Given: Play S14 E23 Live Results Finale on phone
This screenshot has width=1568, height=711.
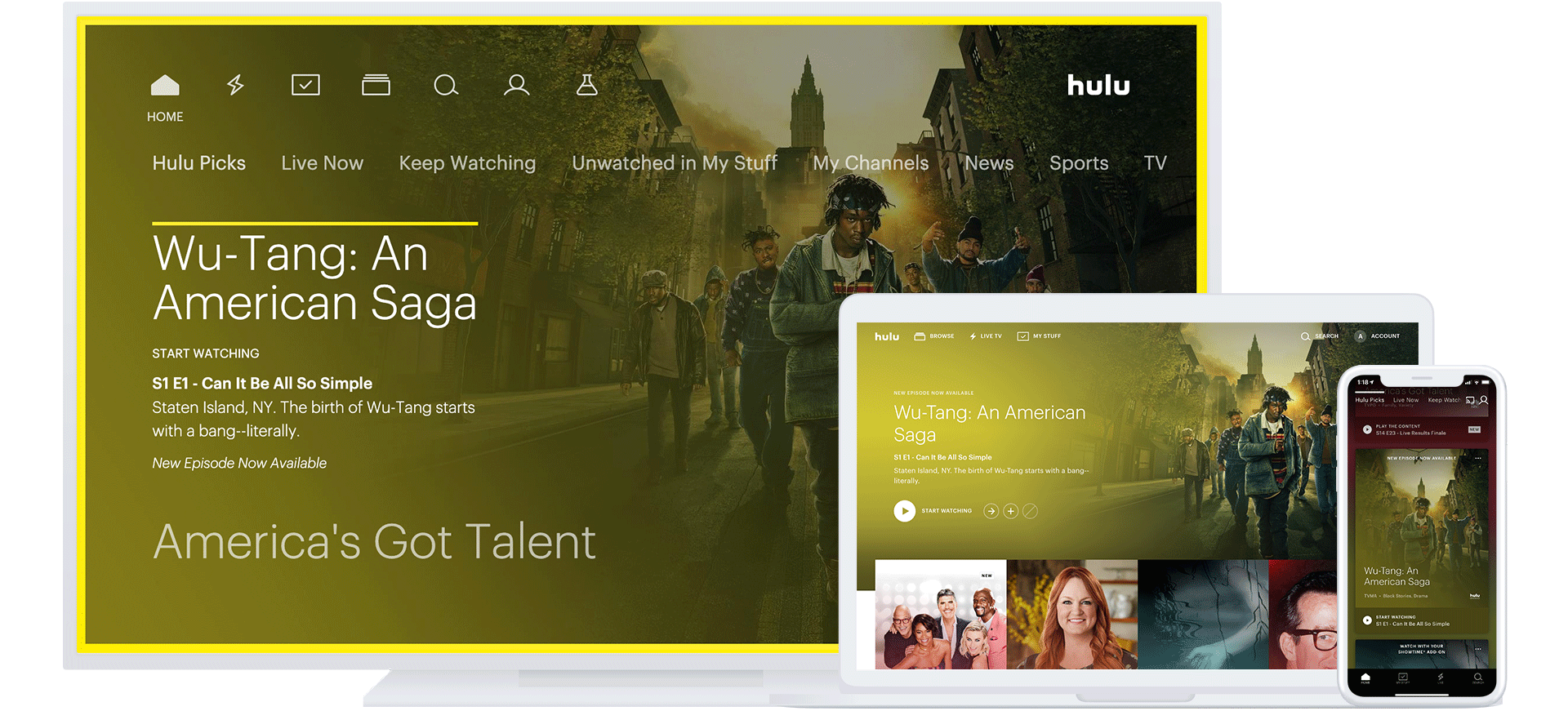Looking at the screenshot, I should click(1367, 429).
